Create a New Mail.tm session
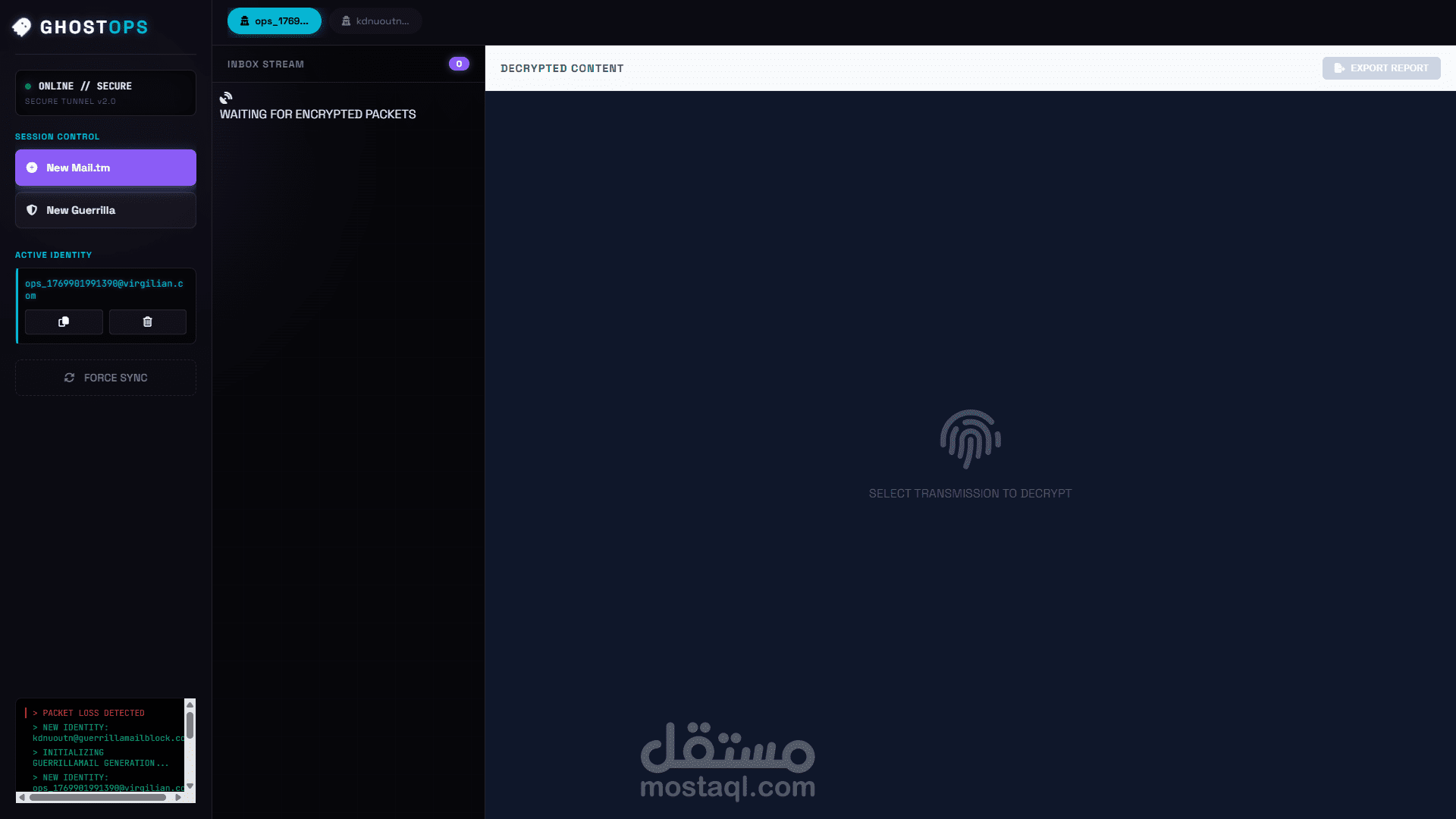This screenshot has width=1456, height=819. click(x=105, y=168)
